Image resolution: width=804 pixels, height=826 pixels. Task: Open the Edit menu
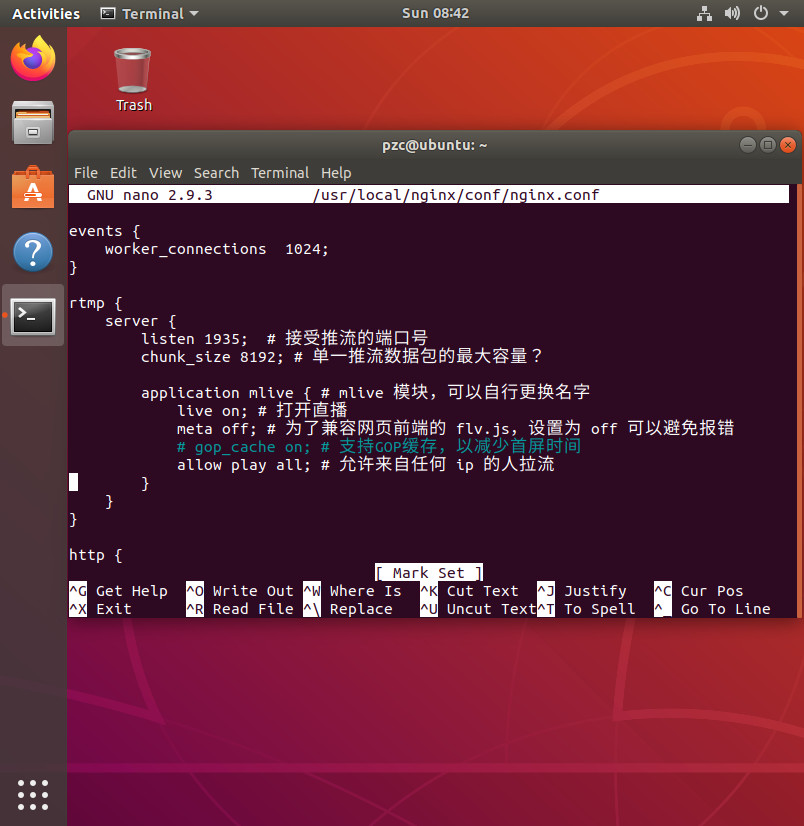(123, 173)
